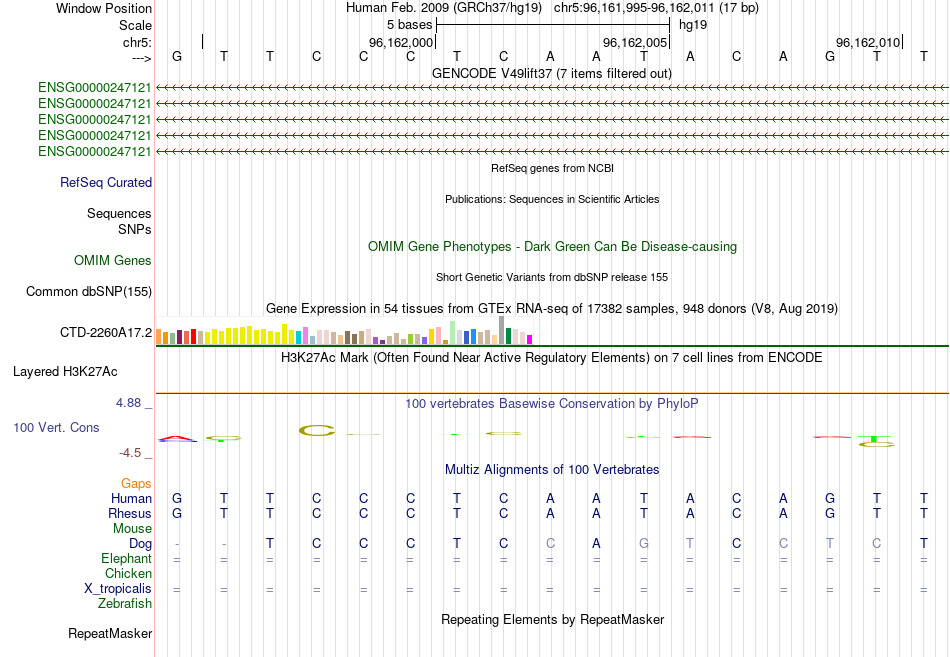Click 100 vertebrates Basewise Conservation by PhyloP title
This screenshot has width=950, height=657.
(x=552, y=404)
